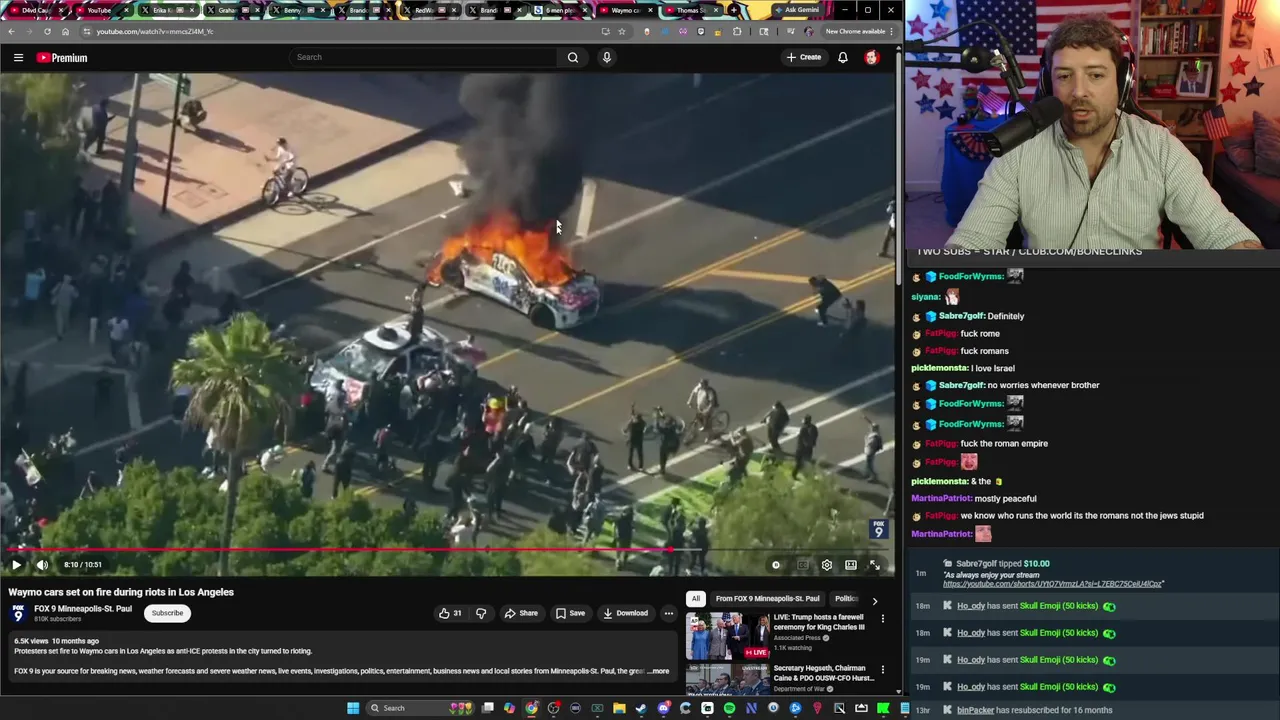Click the video playhead scrubber dot

672,550
